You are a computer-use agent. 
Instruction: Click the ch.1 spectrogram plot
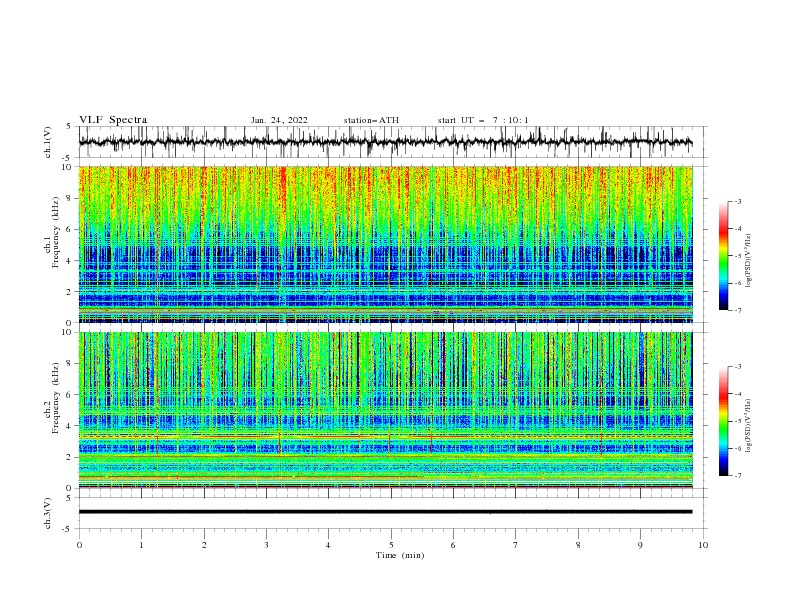386,244
